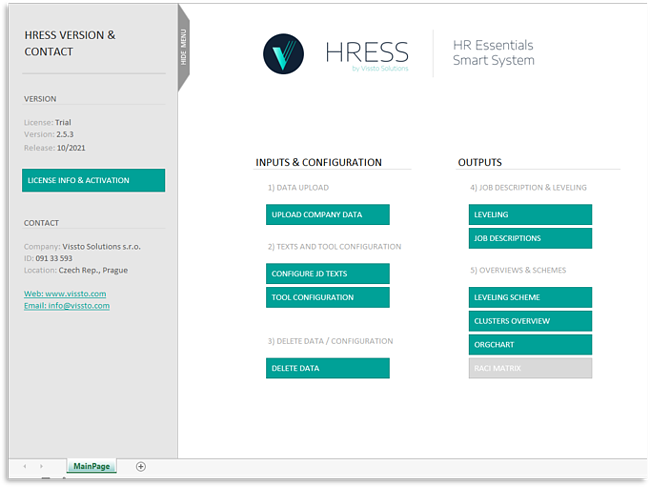Image resolution: width=650 pixels, height=487 pixels.
Task: Click the 'VERSION' section heading
Action: tap(40, 99)
